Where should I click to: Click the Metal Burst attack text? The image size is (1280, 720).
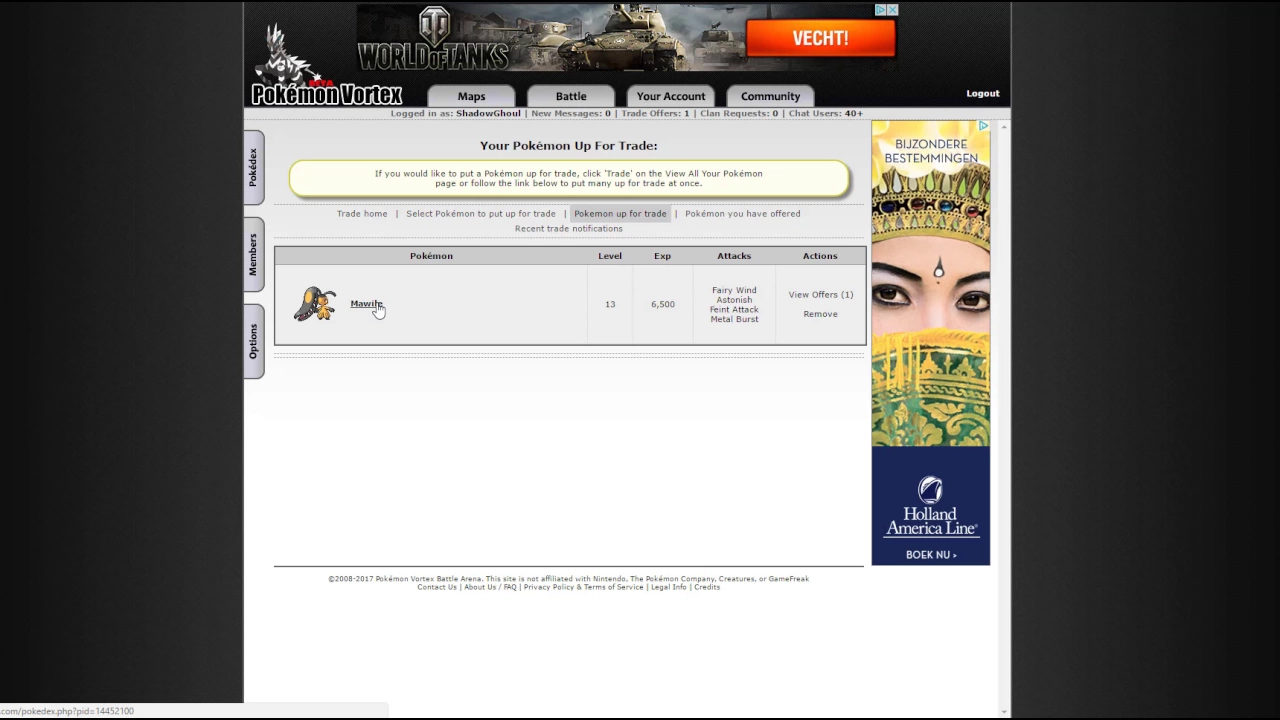click(x=734, y=319)
